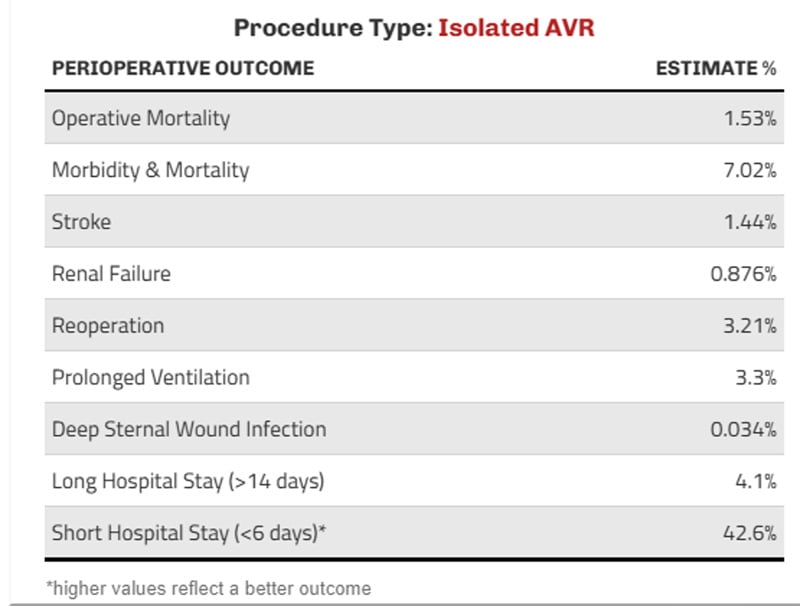Image resolution: width=800 pixels, height=606 pixels.
Task: Click the "Estimate %" column header
Action: tap(716, 68)
